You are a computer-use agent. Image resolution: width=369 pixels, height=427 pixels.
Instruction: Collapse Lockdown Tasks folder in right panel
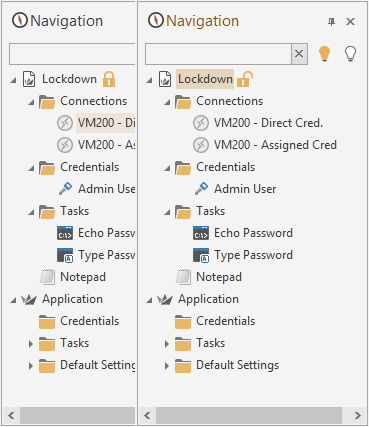(167, 212)
